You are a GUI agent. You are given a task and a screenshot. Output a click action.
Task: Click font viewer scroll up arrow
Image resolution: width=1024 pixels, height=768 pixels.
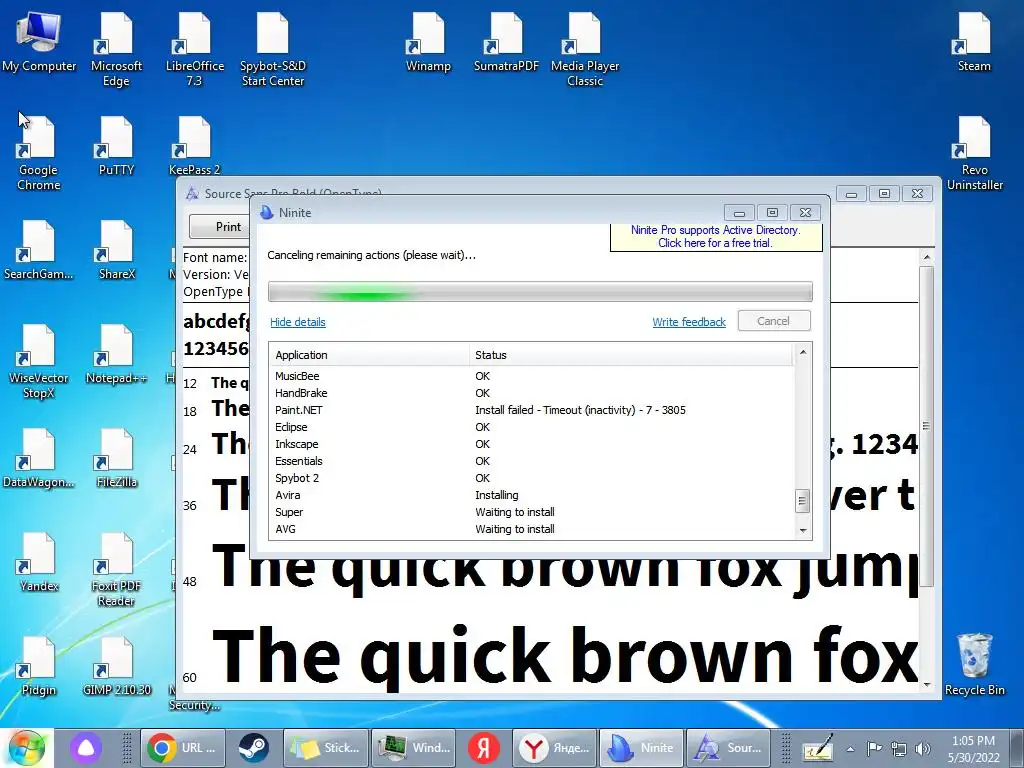click(x=926, y=257)
